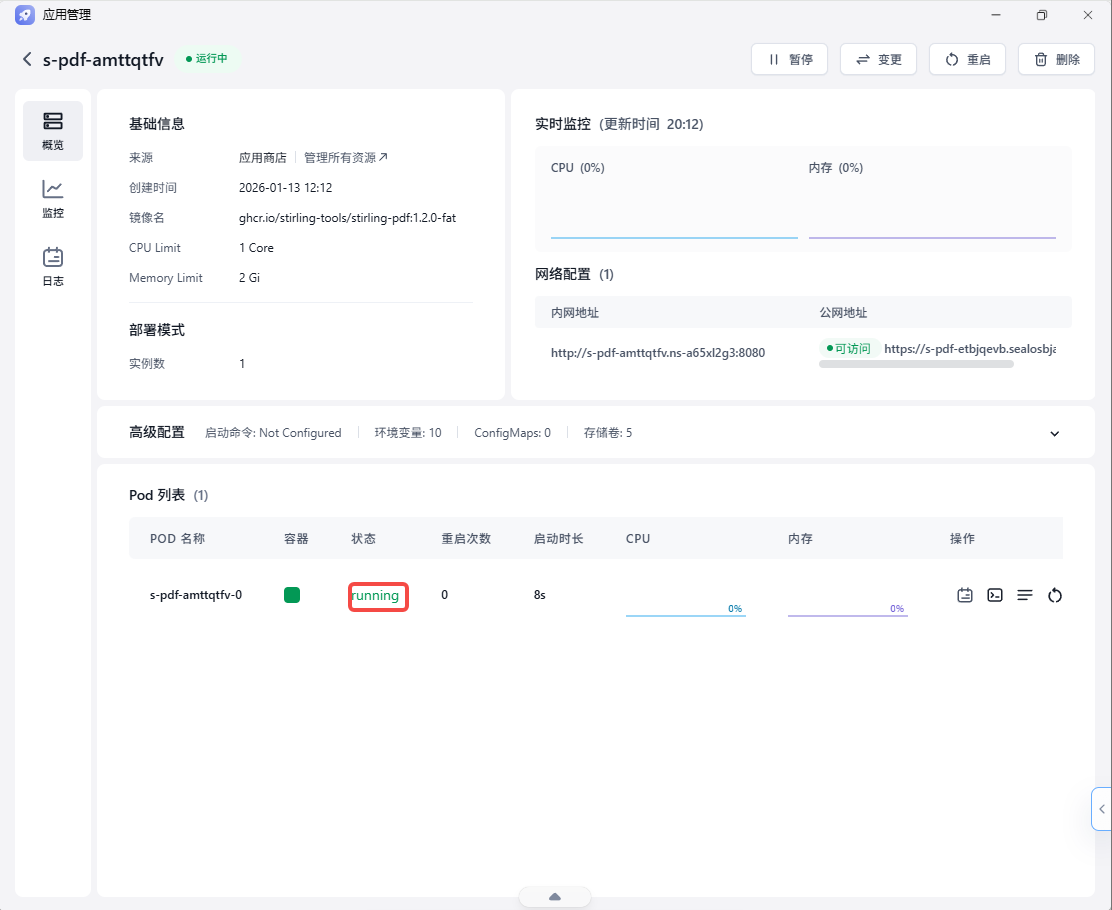Expand the bottom panel via the up-arrow handle
Viewport: 1112px width, 910px height.
[555, 897]
